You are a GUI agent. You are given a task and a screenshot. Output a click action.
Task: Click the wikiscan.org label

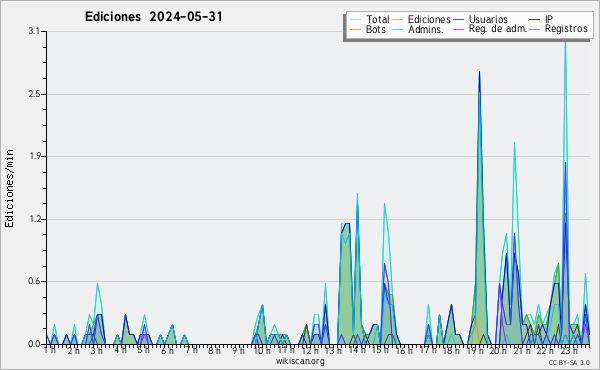click(300, 361)
